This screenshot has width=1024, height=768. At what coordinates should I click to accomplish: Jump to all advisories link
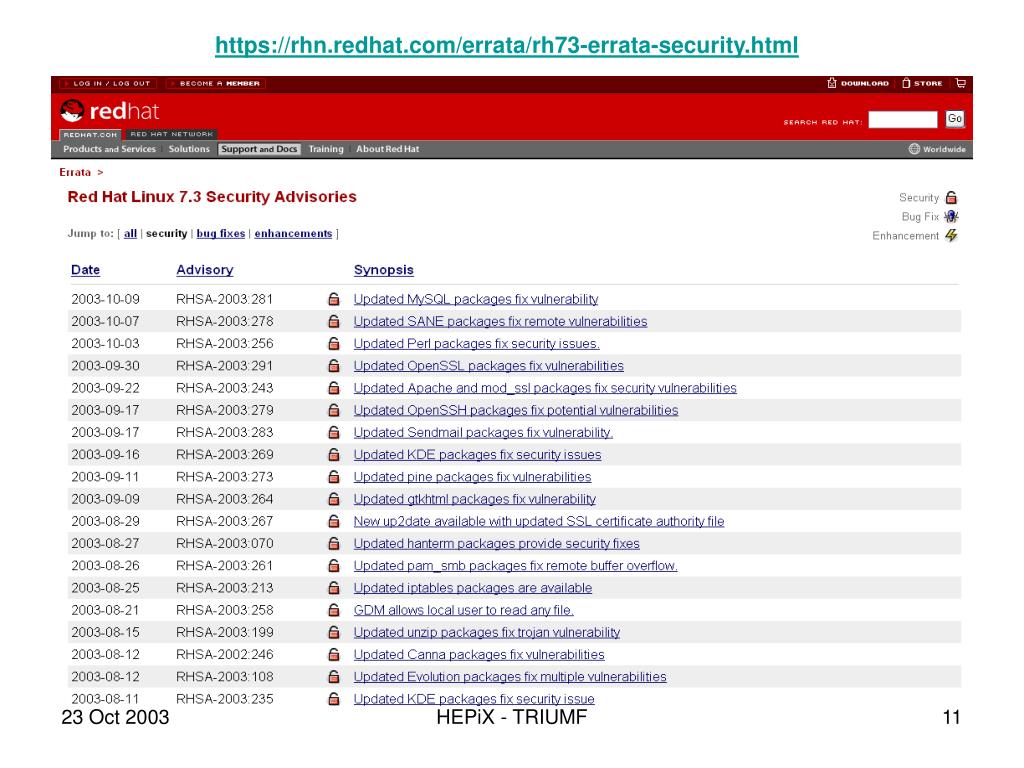130,234
